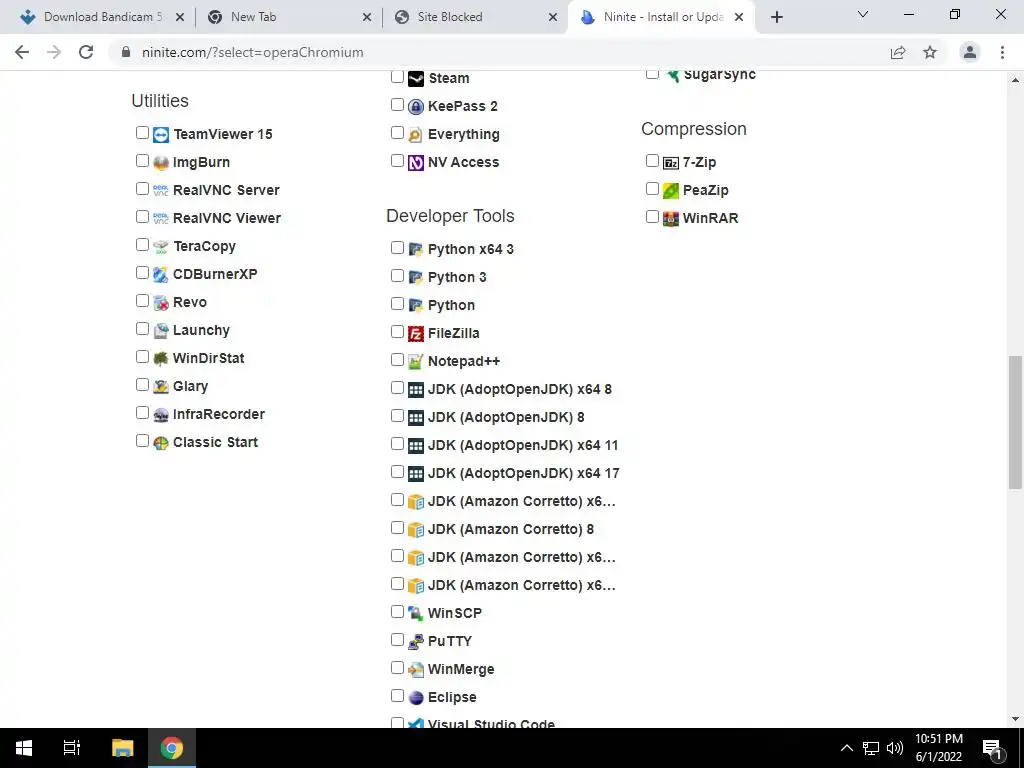Screen dimensions: 1024x768
Task: Show hidden system tray icons
Action: (846, 748)
